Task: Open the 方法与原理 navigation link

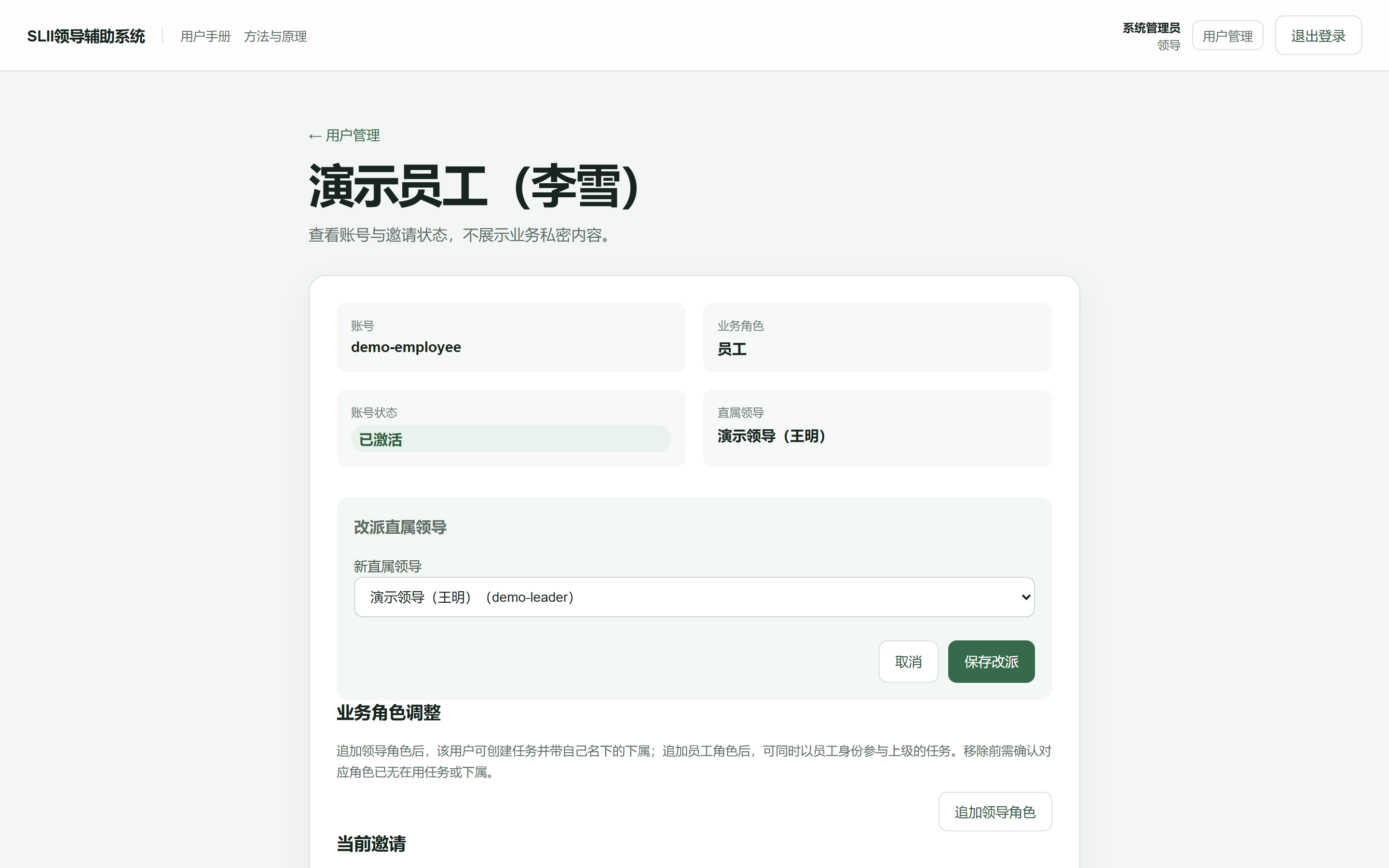Action: [275, 36]
